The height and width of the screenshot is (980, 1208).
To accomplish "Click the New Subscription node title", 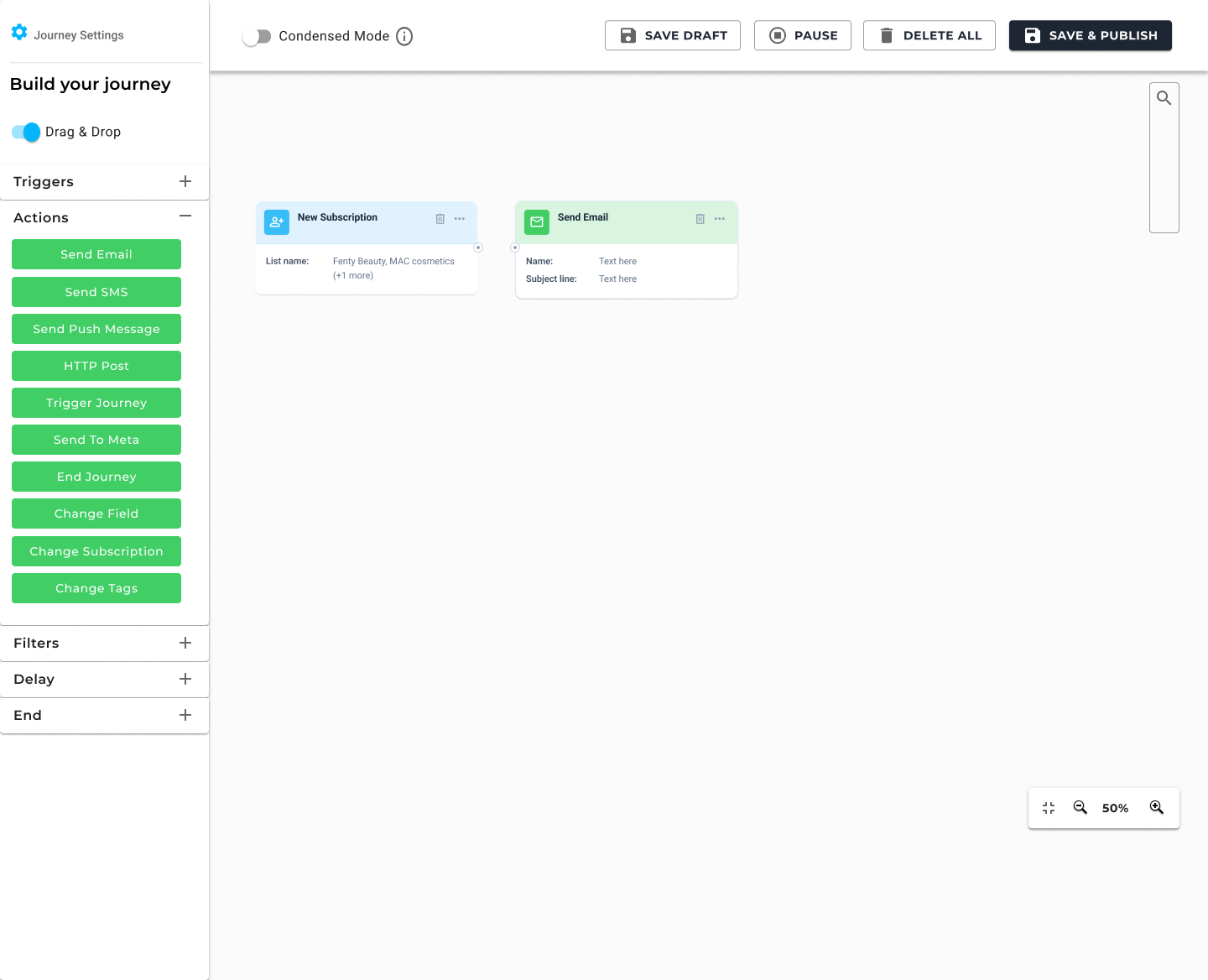I will click(x=337, y=217).
